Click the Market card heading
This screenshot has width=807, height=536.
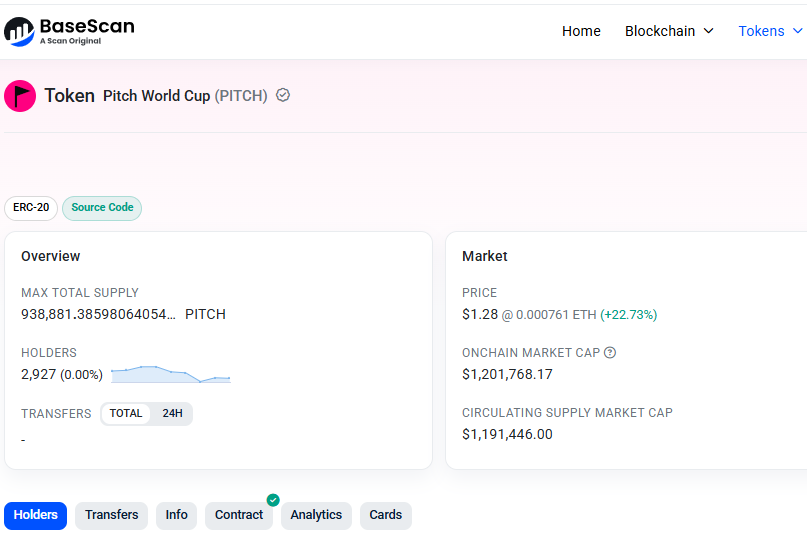pyautogui.click(x=484, y=256)
